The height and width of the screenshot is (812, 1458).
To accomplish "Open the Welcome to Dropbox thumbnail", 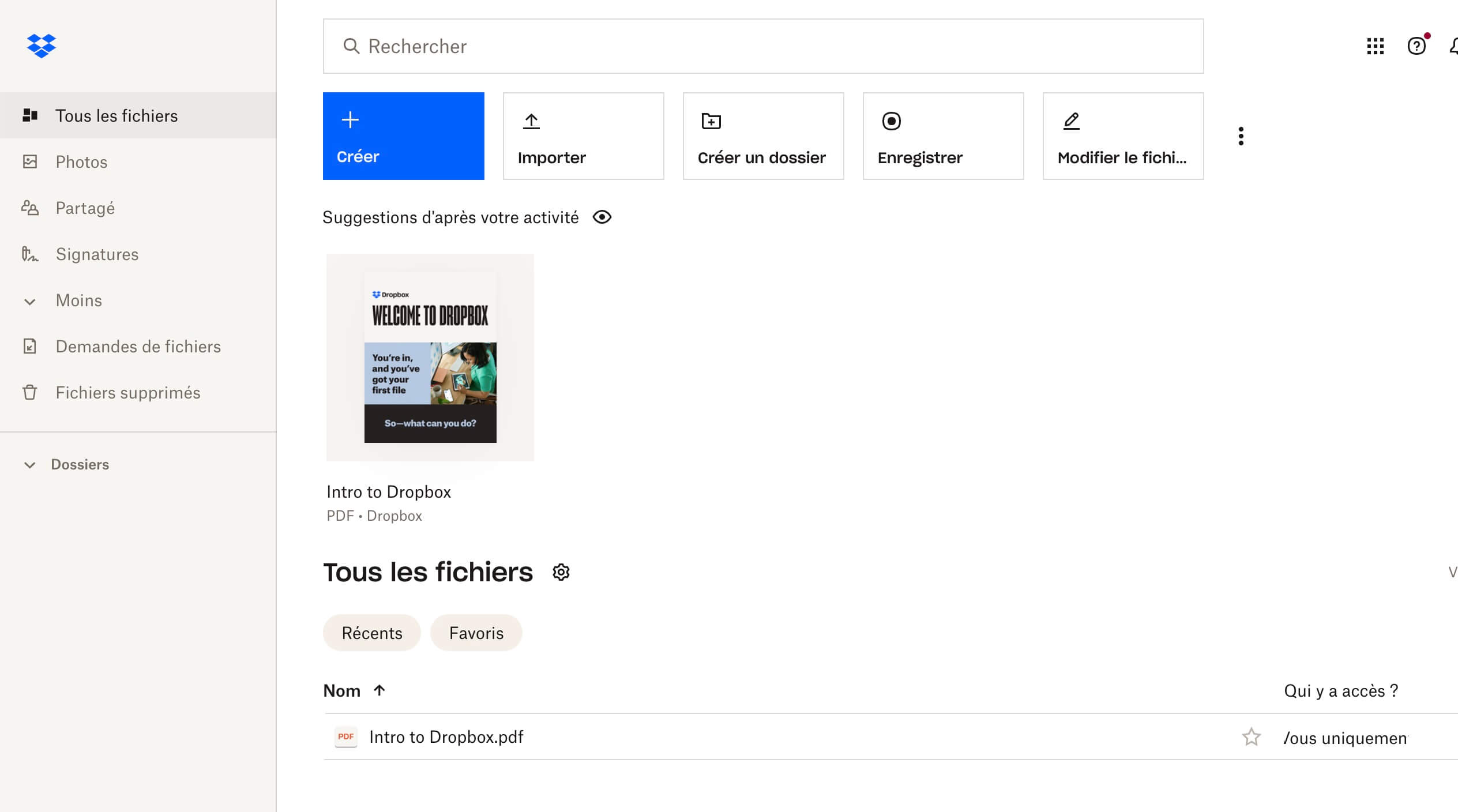I will [430, 358].
